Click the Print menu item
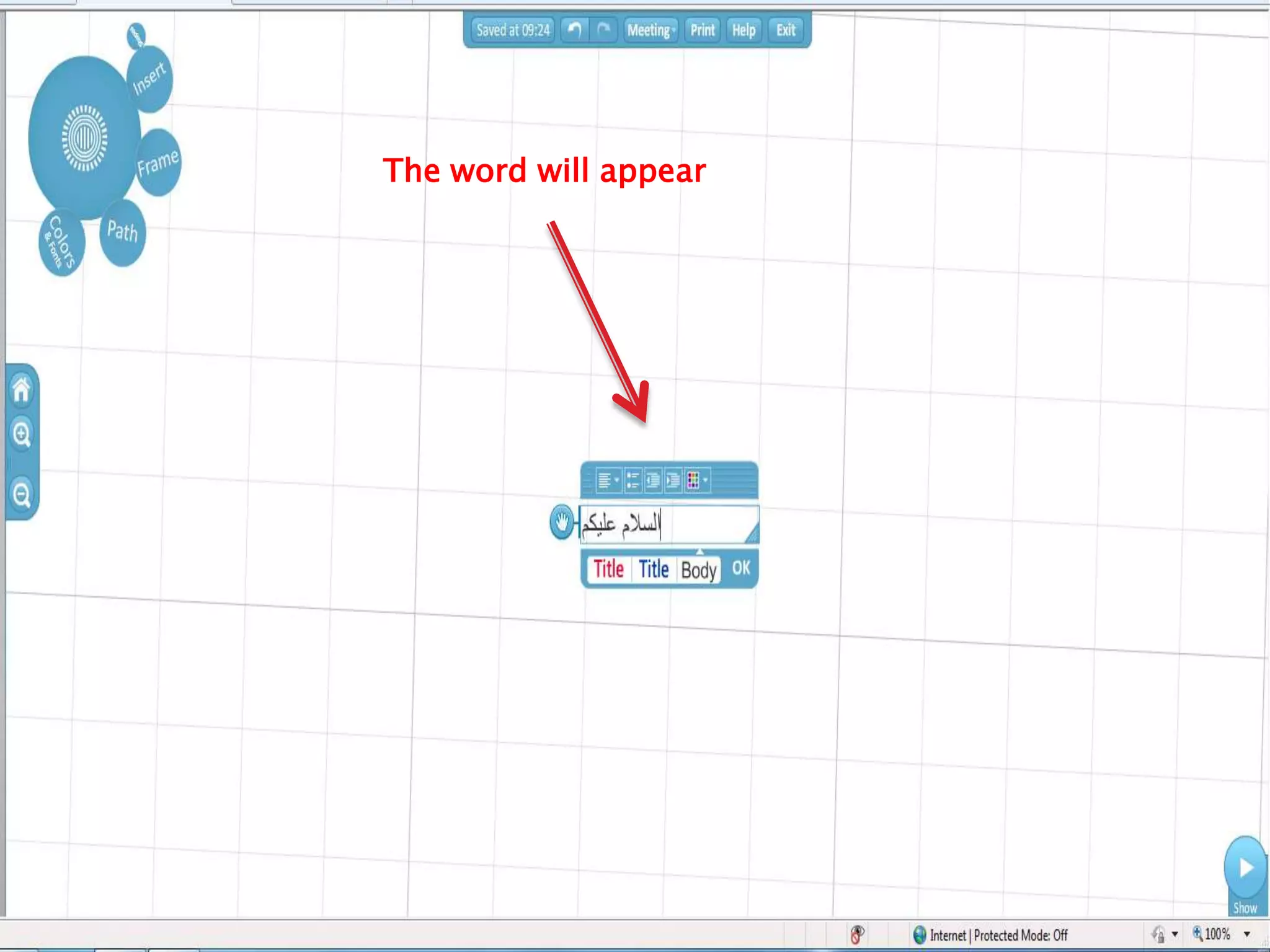Viewport: 1270px width, 952px height. coord(703,30)
